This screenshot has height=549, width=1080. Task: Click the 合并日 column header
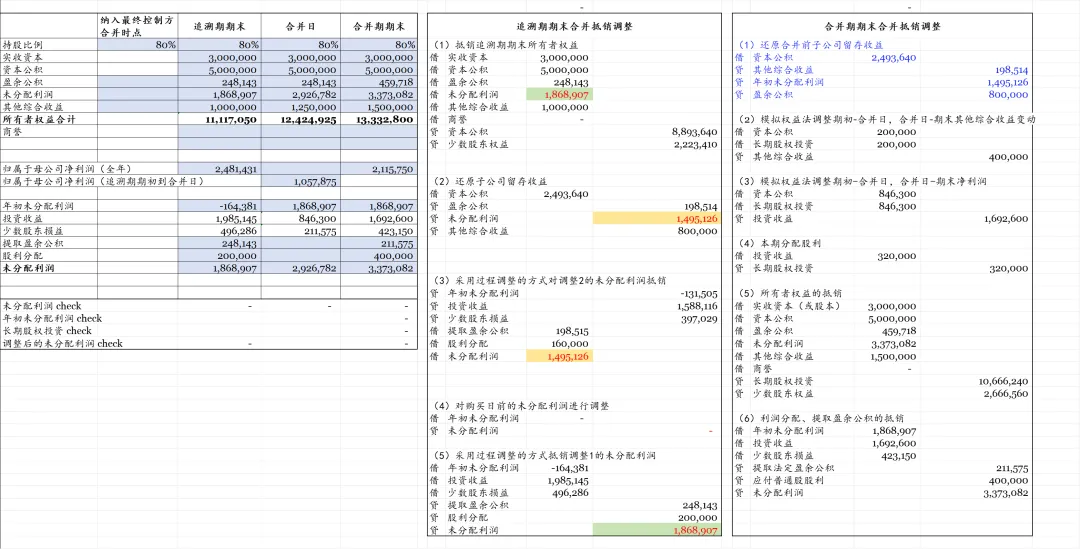(300, 27)
